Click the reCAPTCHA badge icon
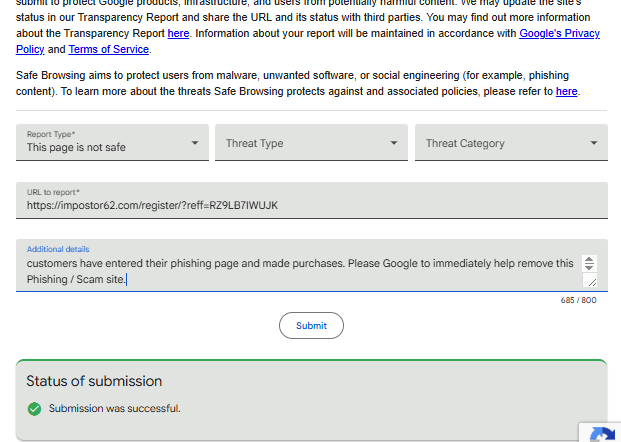The height and width of the screenshot is (442, 621). (602, 434)
